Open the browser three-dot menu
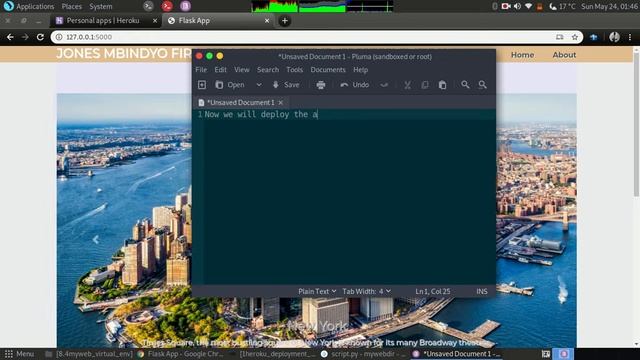640x360 pixels. 630,37
